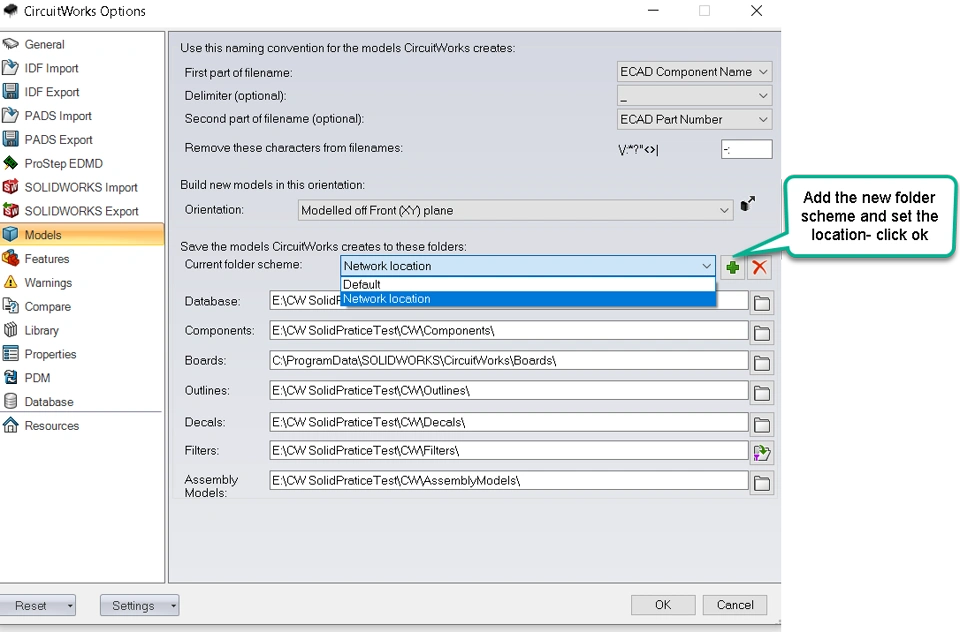This screenshot has width=960, height=632.
Task: Open the Settings button dropdown arrow
Action: (x=174, y=606)
